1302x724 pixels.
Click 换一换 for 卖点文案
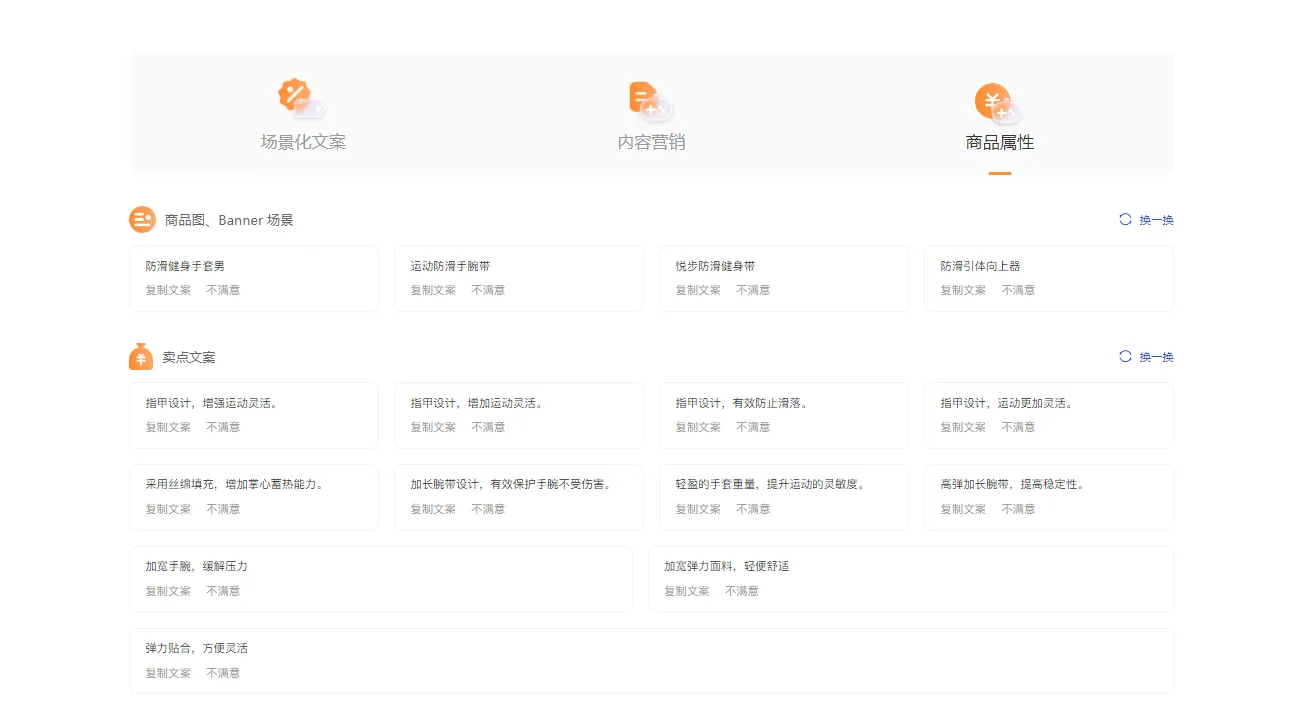coord(1156,357)
